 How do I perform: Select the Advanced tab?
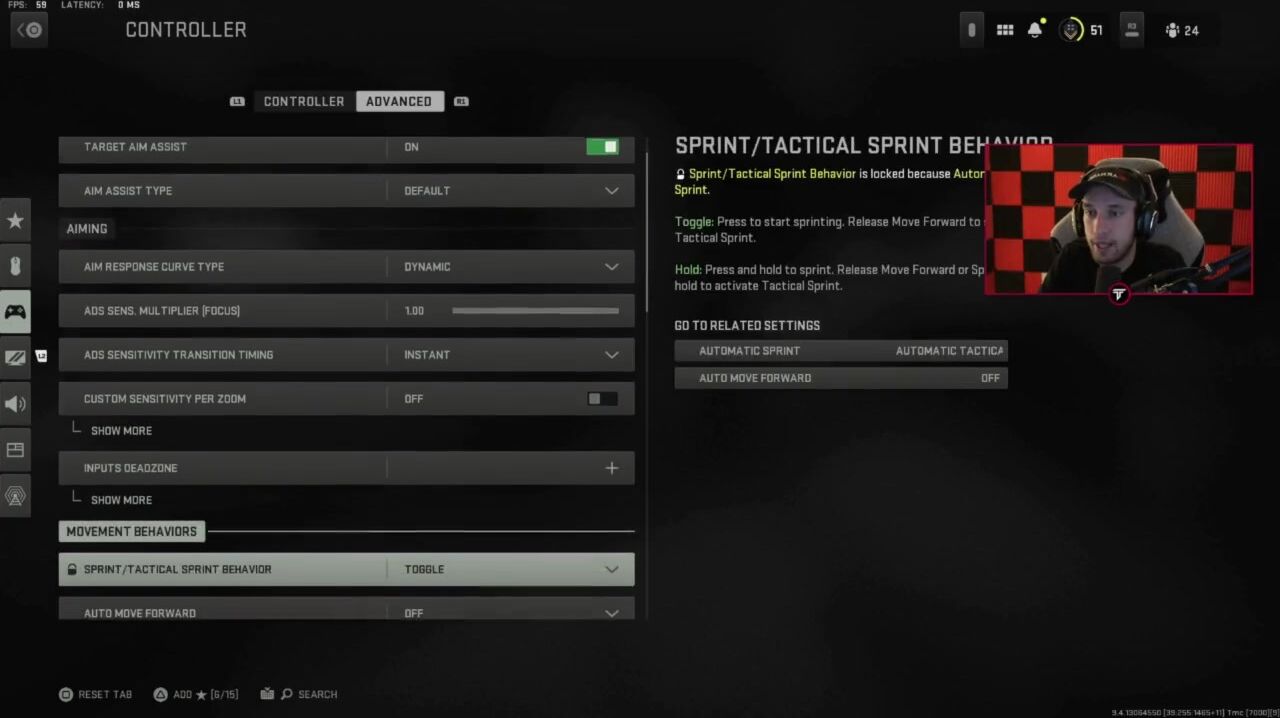[x=399, y=101]
